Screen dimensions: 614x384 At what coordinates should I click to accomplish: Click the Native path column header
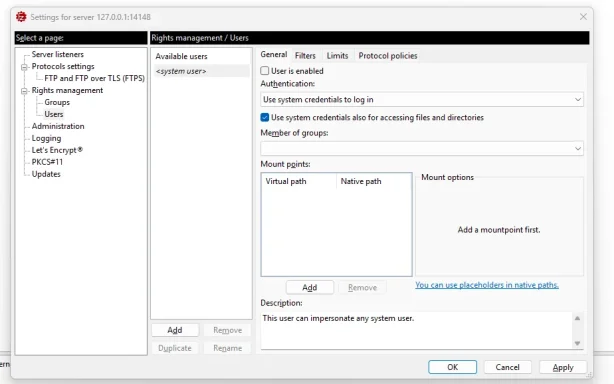tap(374, 181)
